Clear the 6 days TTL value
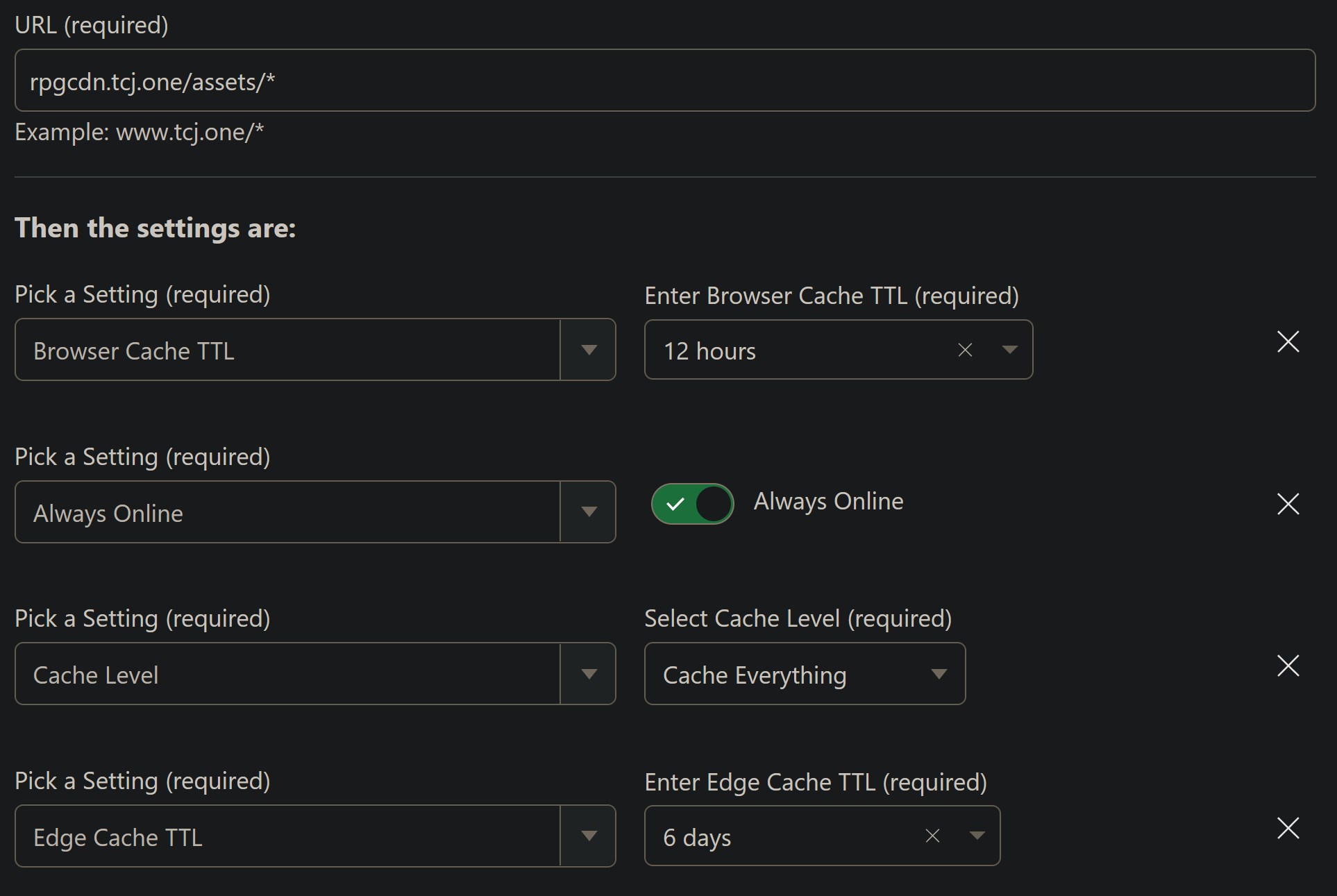1337x896 pixels. pyautogui.click(x=932, y=836)
